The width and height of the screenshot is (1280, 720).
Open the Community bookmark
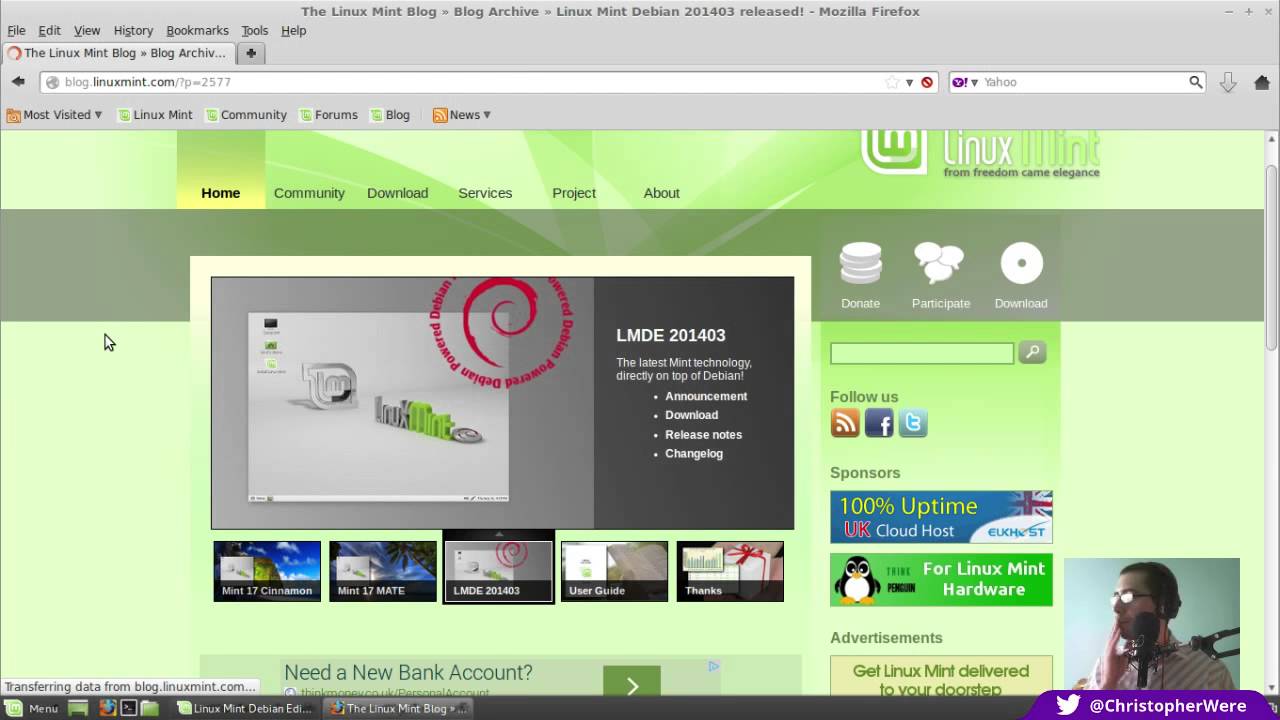coord(246,115)
